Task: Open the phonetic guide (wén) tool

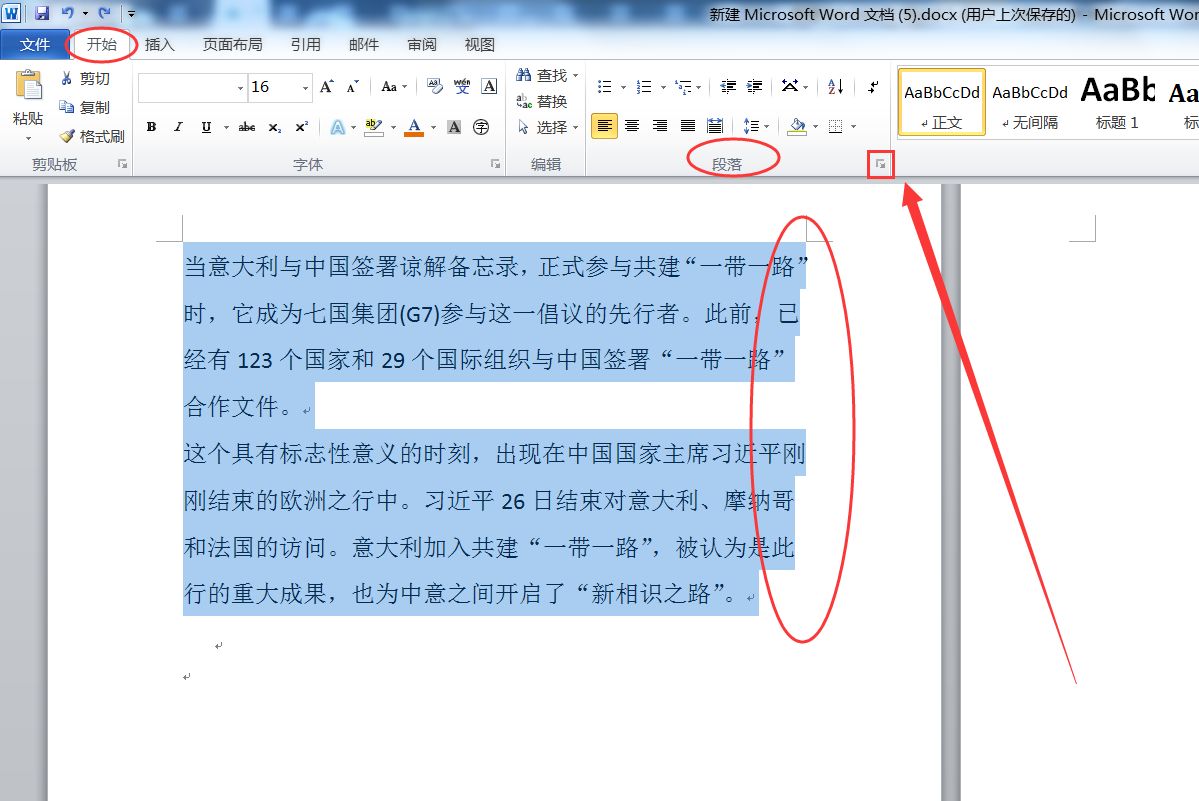Action: coord(462,86)
